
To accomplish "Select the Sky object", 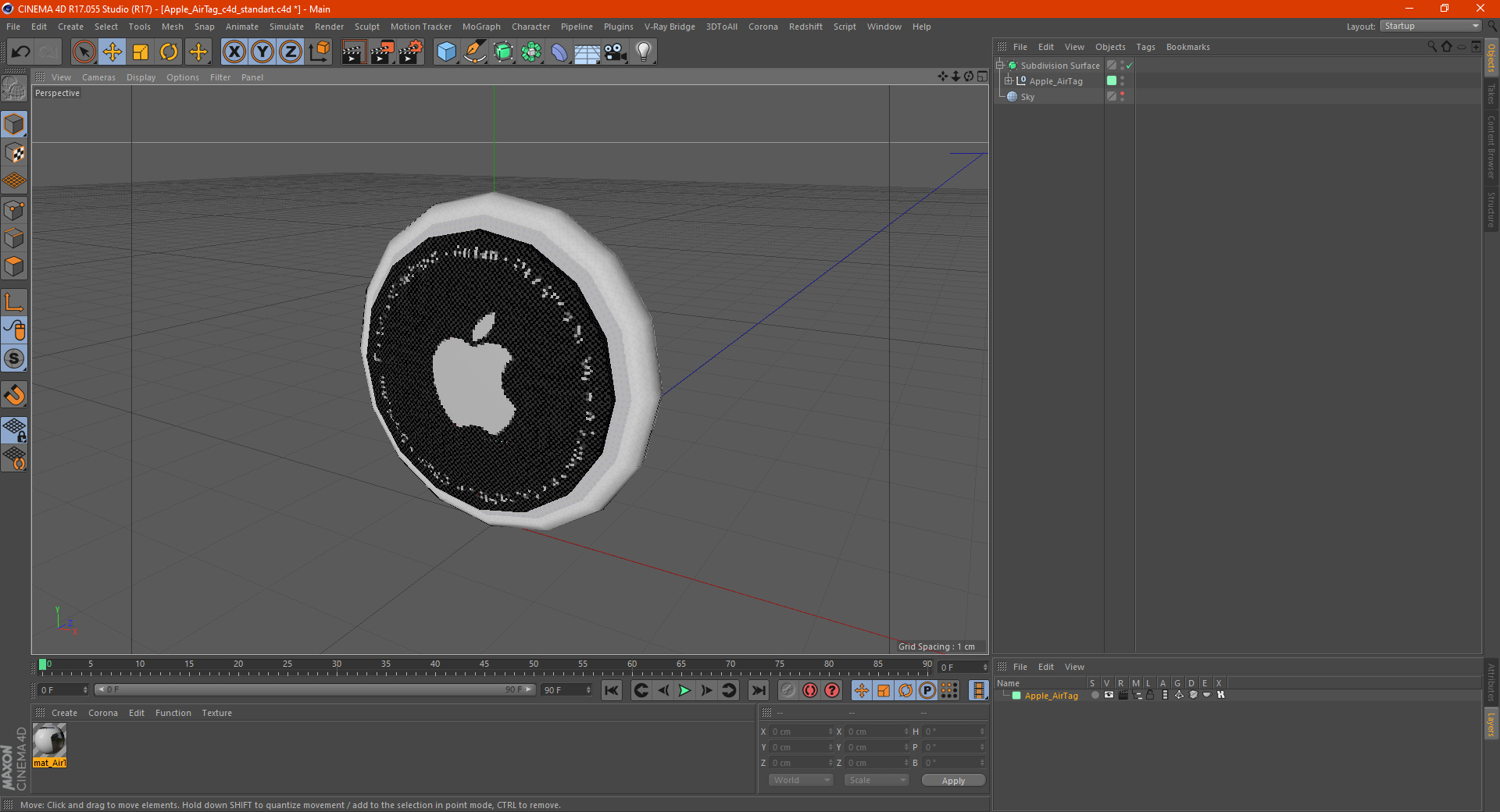I will tap(1027, 97).
